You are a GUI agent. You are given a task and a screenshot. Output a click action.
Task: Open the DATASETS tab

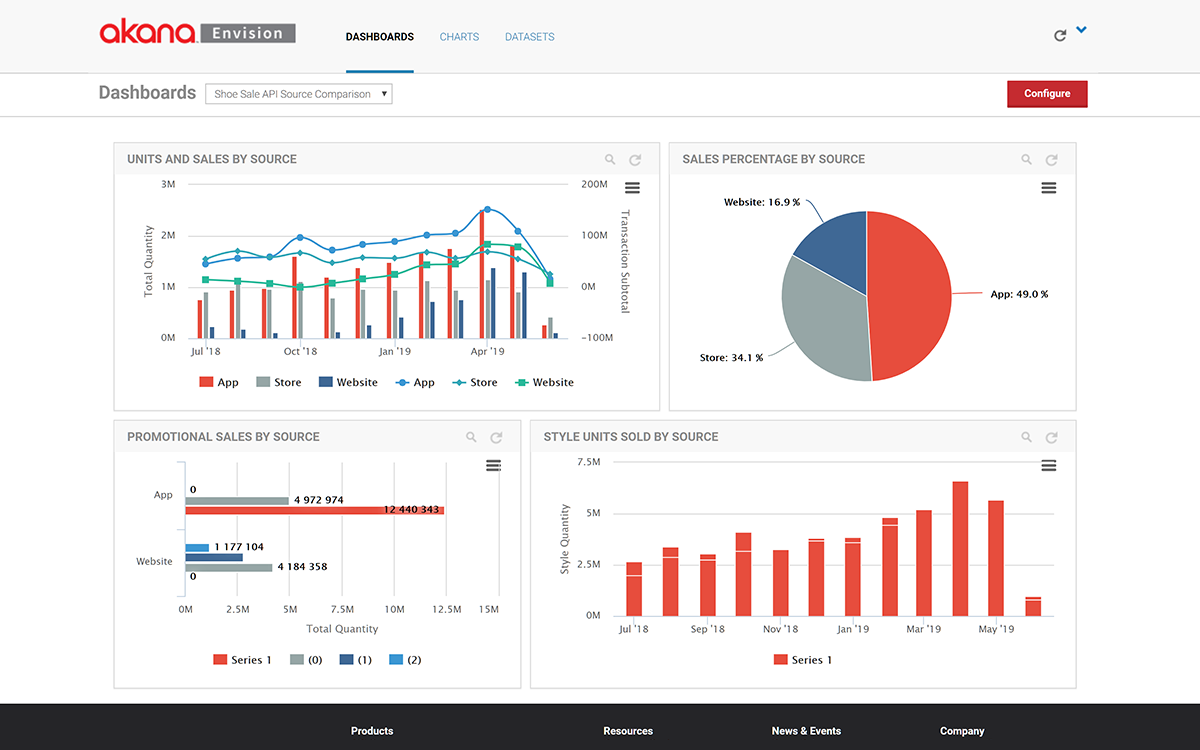[x=529, y=37]
